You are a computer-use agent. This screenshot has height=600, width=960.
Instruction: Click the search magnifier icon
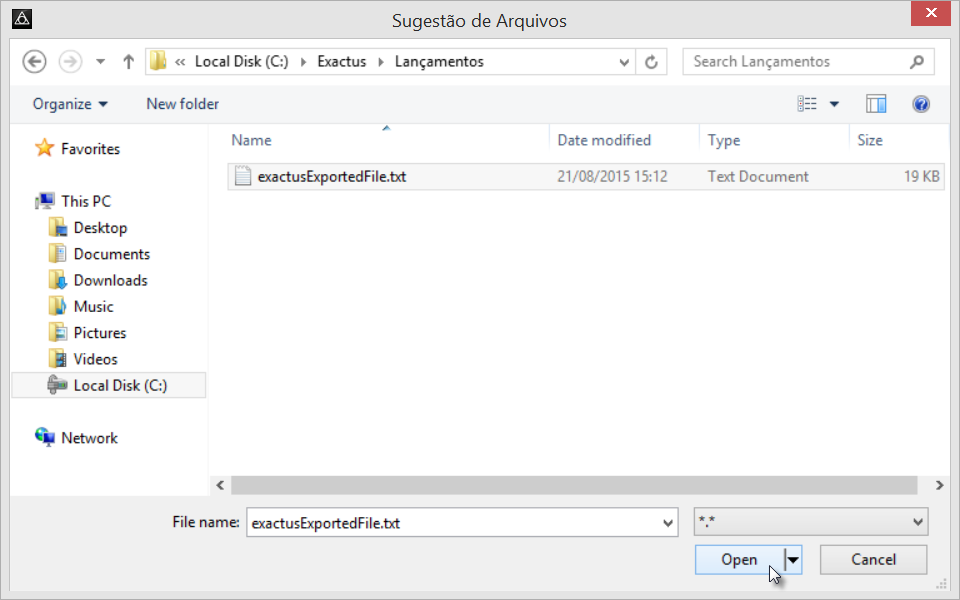pyautogui.click(x=917, y=62)
